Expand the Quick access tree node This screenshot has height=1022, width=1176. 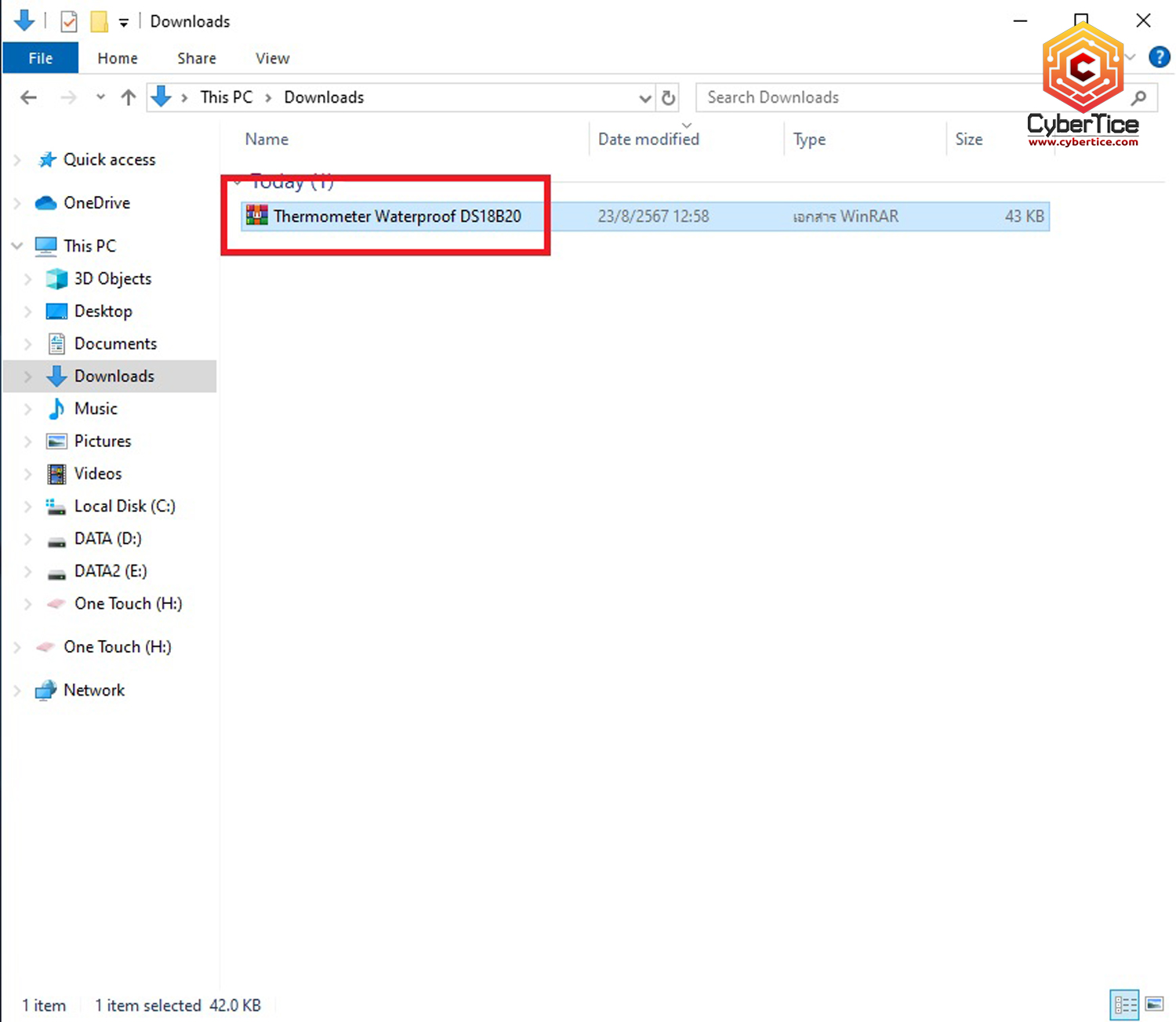pyautogui.click(x=17, y=160)
